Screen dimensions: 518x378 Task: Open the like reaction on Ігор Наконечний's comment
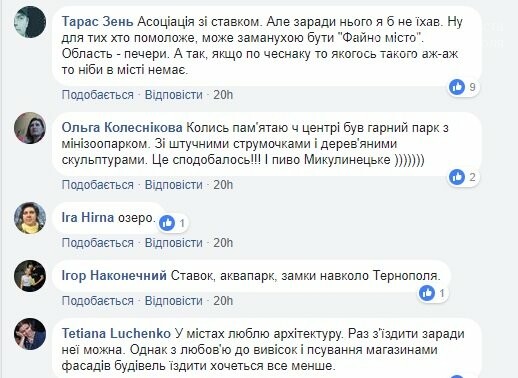427,293
